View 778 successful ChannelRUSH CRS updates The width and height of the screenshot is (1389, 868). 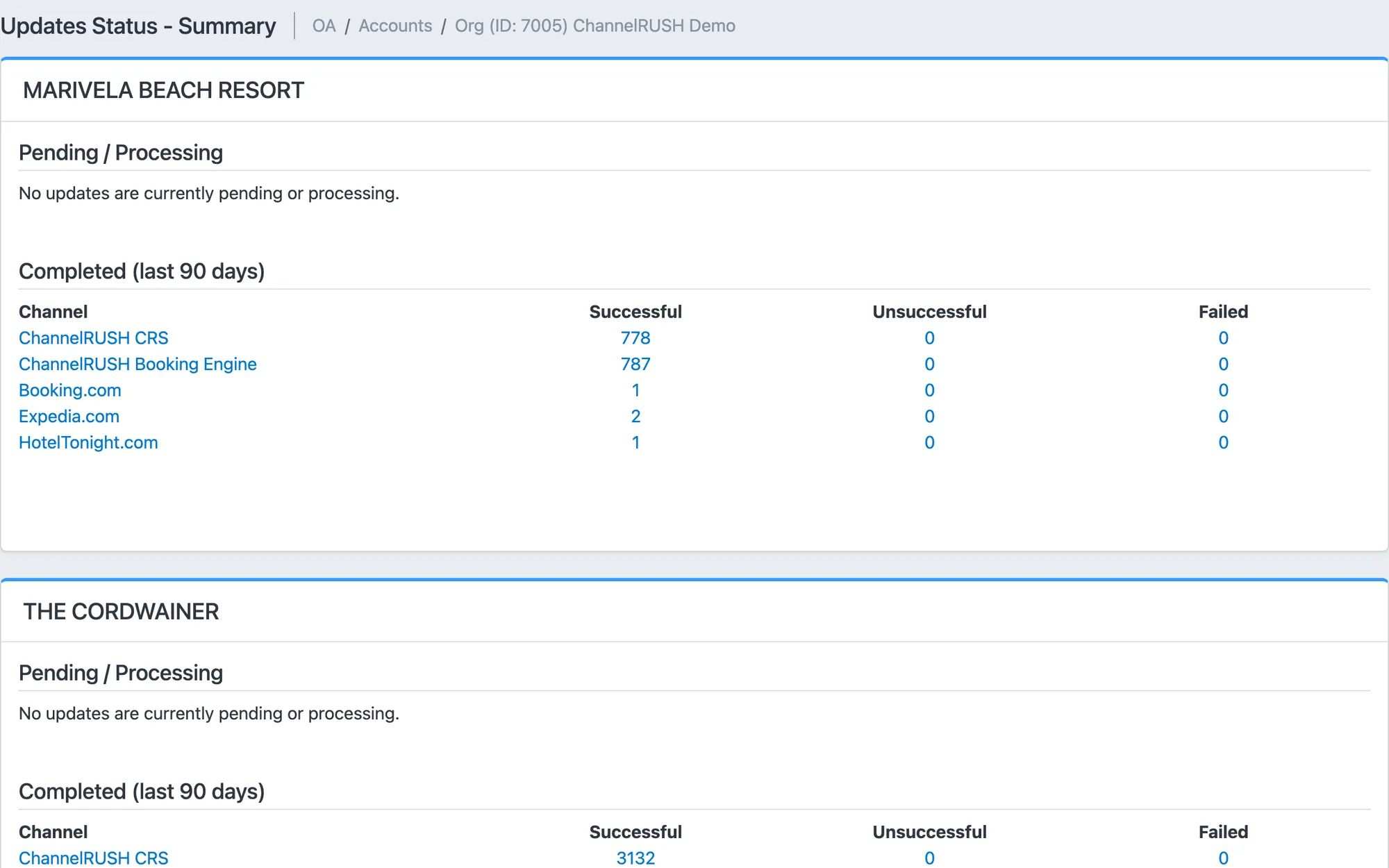[x=635, y=338]
